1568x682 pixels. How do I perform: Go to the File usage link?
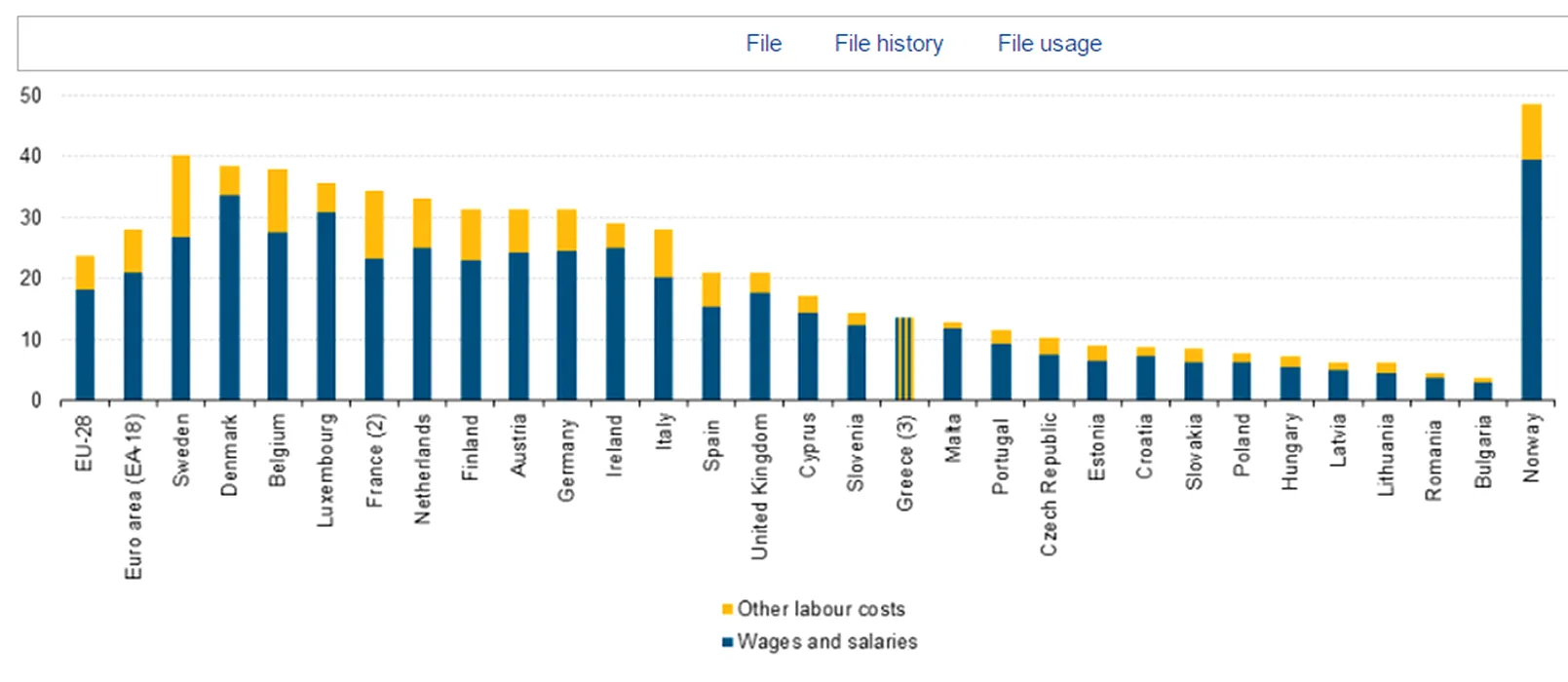(1049, 44)
